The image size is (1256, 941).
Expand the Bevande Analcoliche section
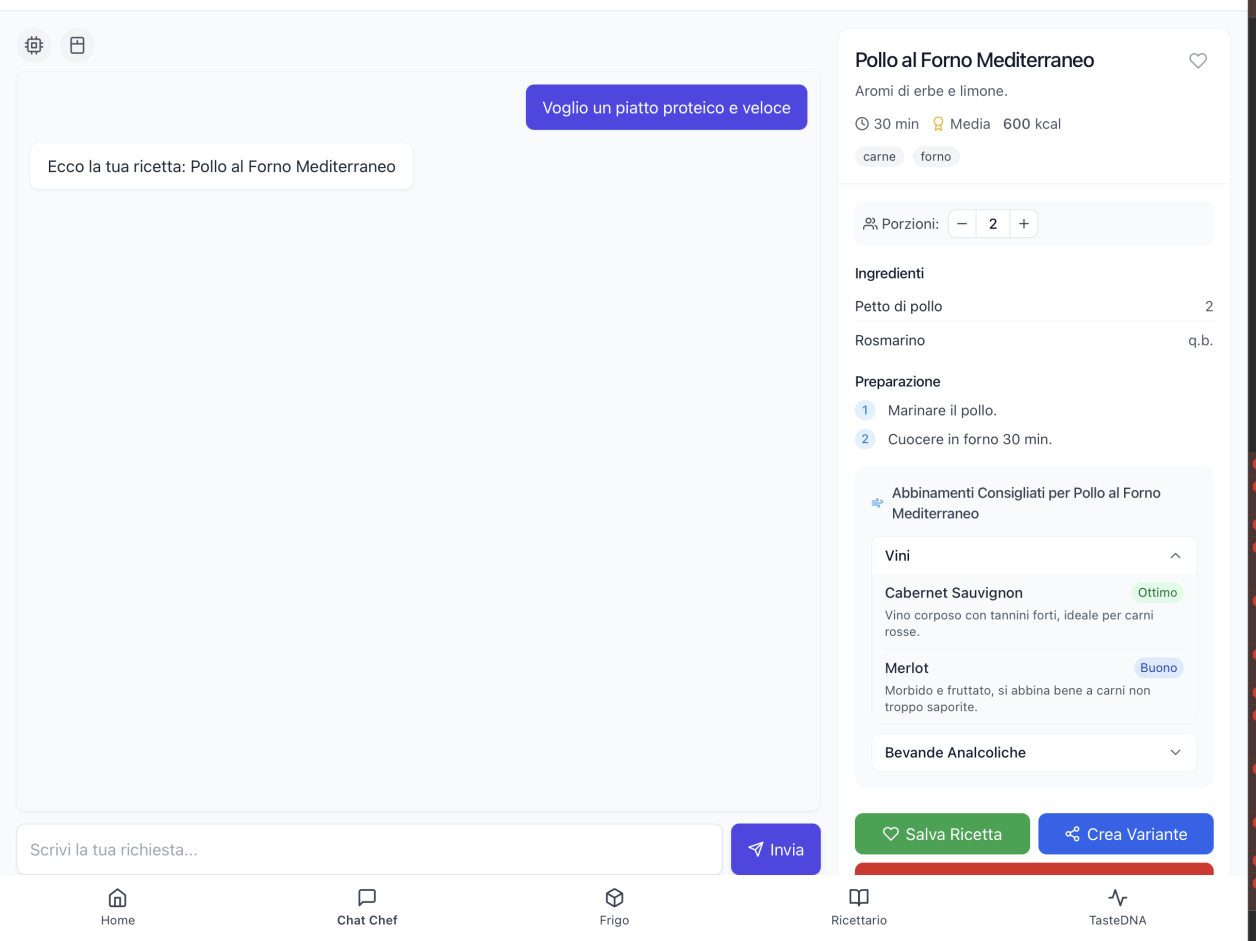(1176, 752)
